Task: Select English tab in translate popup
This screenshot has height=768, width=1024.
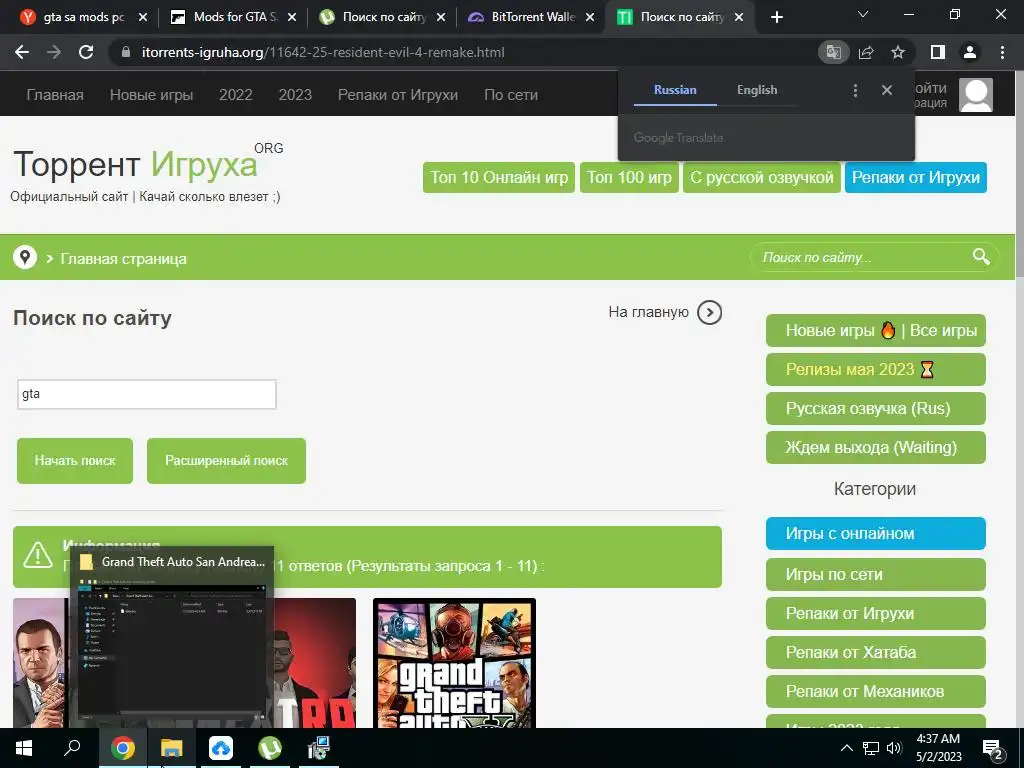Action: [757, 90]
